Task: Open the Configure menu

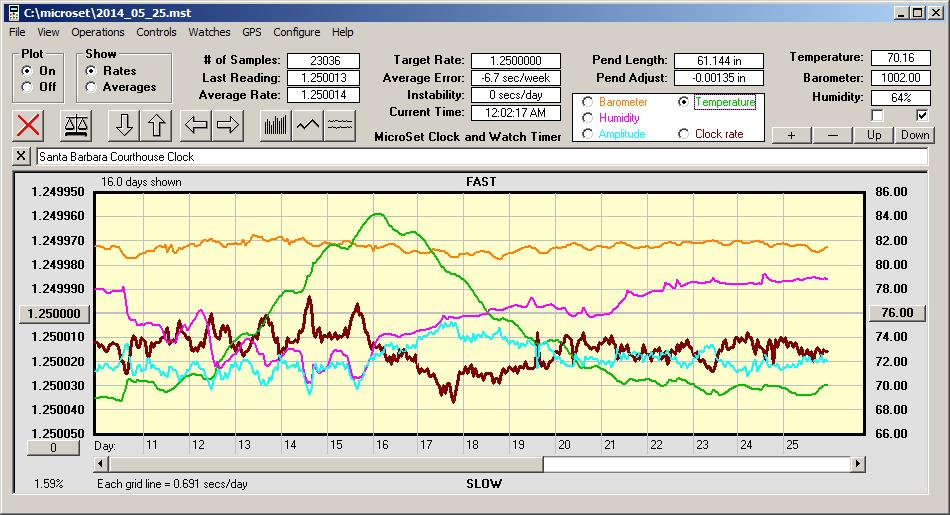Action: [x=297, y=32]
